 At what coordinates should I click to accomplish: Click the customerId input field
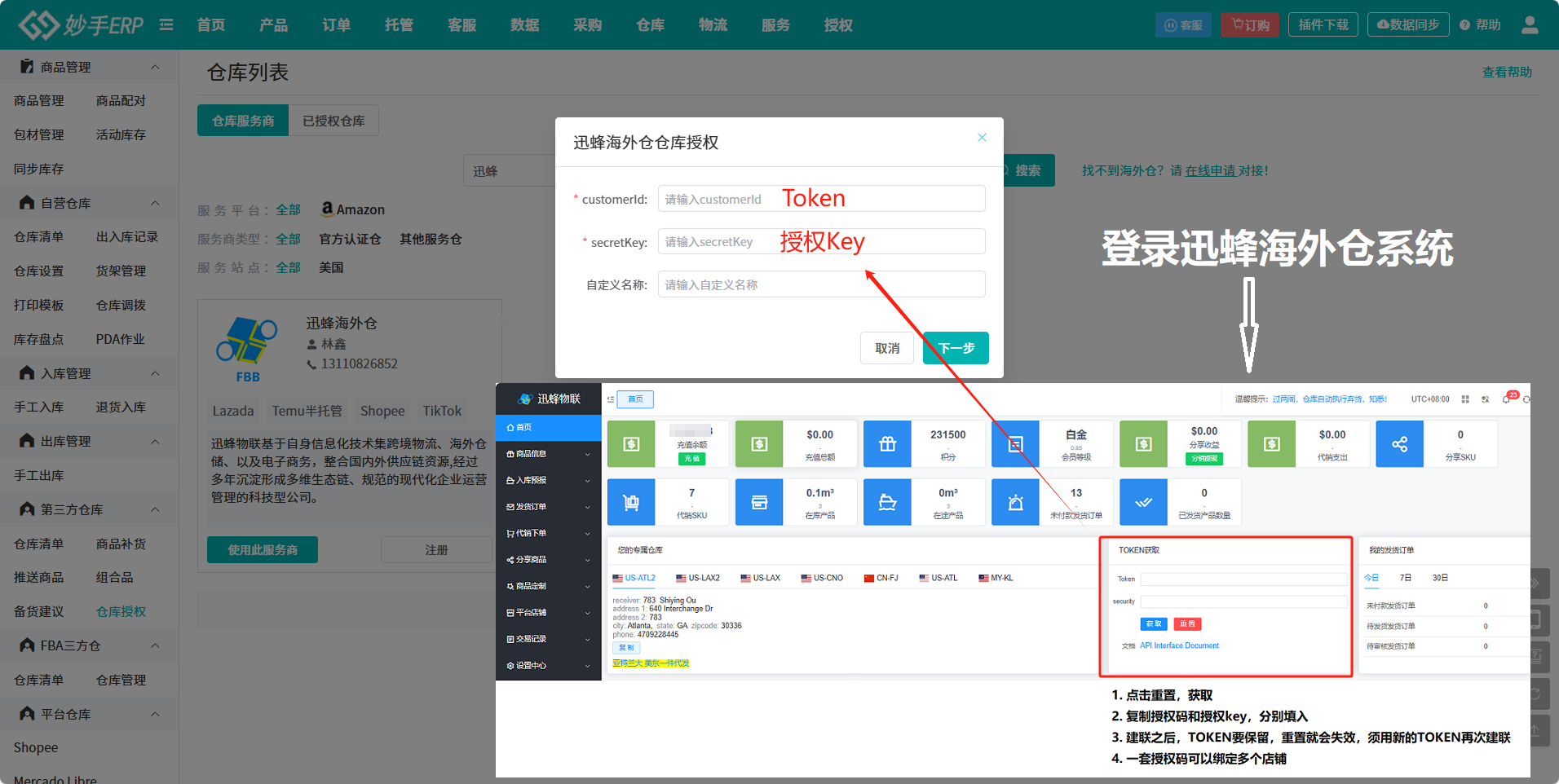(x=821, y=199)
